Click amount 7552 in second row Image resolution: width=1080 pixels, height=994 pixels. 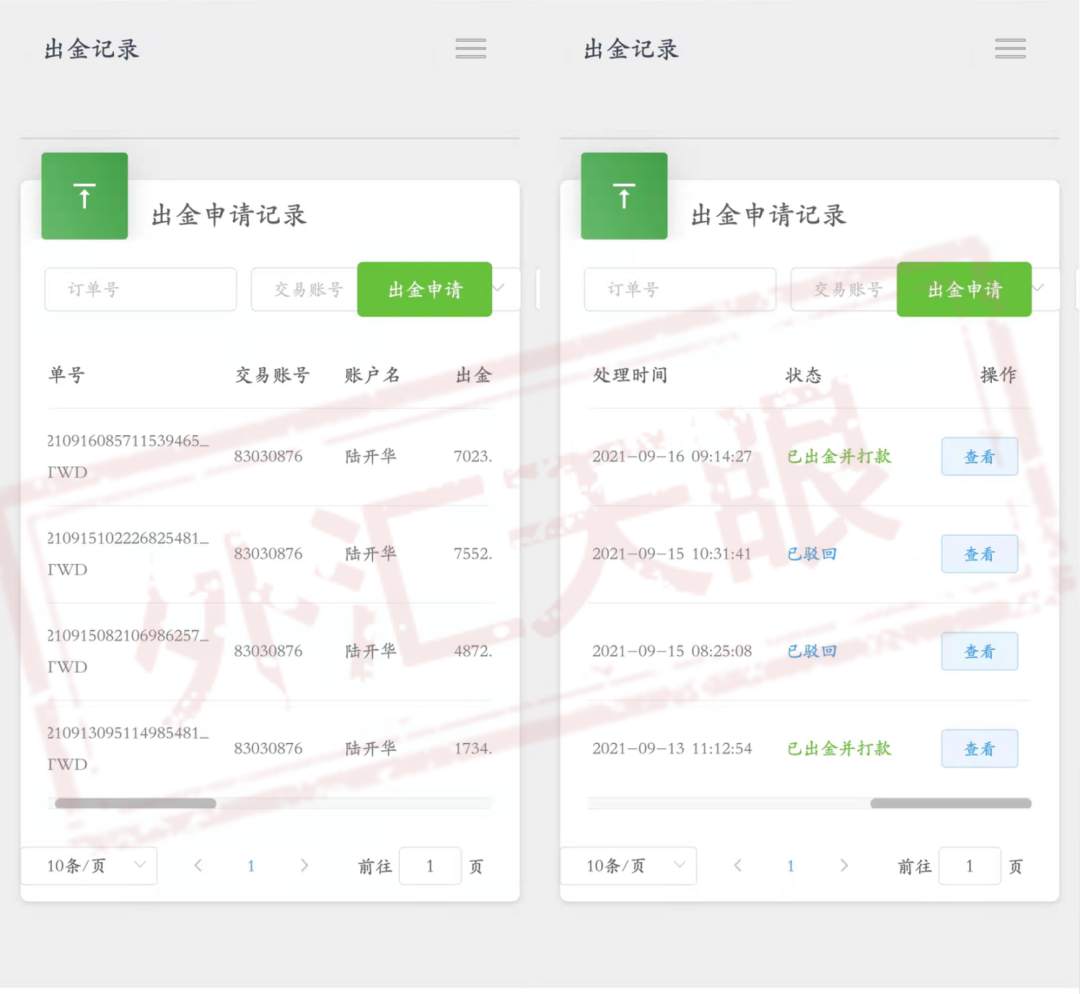pyautogui.click(x=472, y=554)
